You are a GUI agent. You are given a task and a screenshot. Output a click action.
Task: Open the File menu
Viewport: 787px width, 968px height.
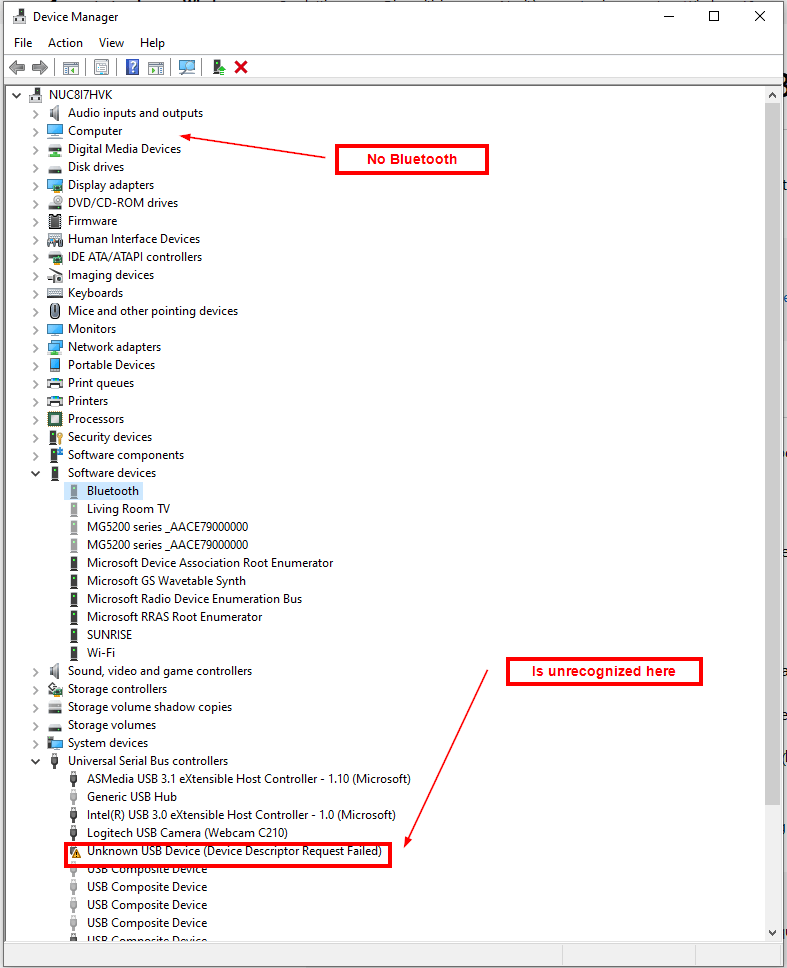click(x=23, y=43)
